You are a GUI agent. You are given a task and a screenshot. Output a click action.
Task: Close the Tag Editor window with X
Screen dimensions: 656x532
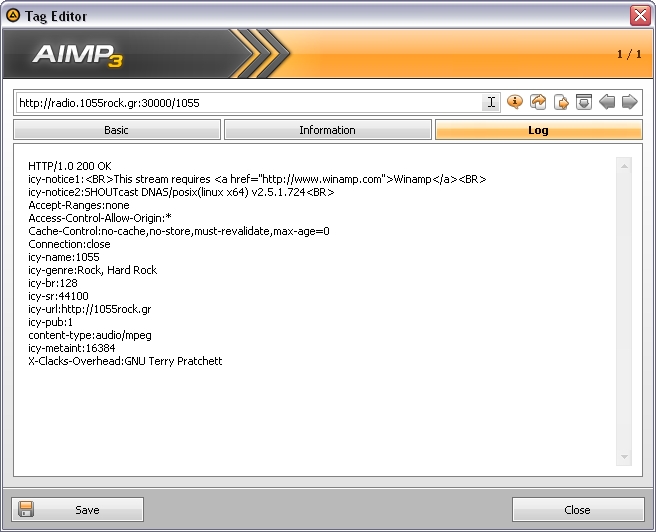tap(641, 16)
